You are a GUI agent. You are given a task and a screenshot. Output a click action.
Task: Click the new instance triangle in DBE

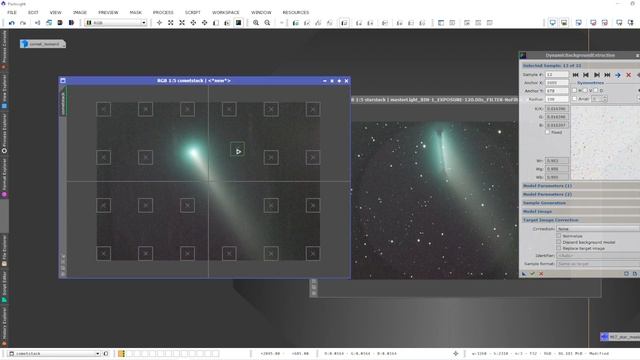[524, 274]
